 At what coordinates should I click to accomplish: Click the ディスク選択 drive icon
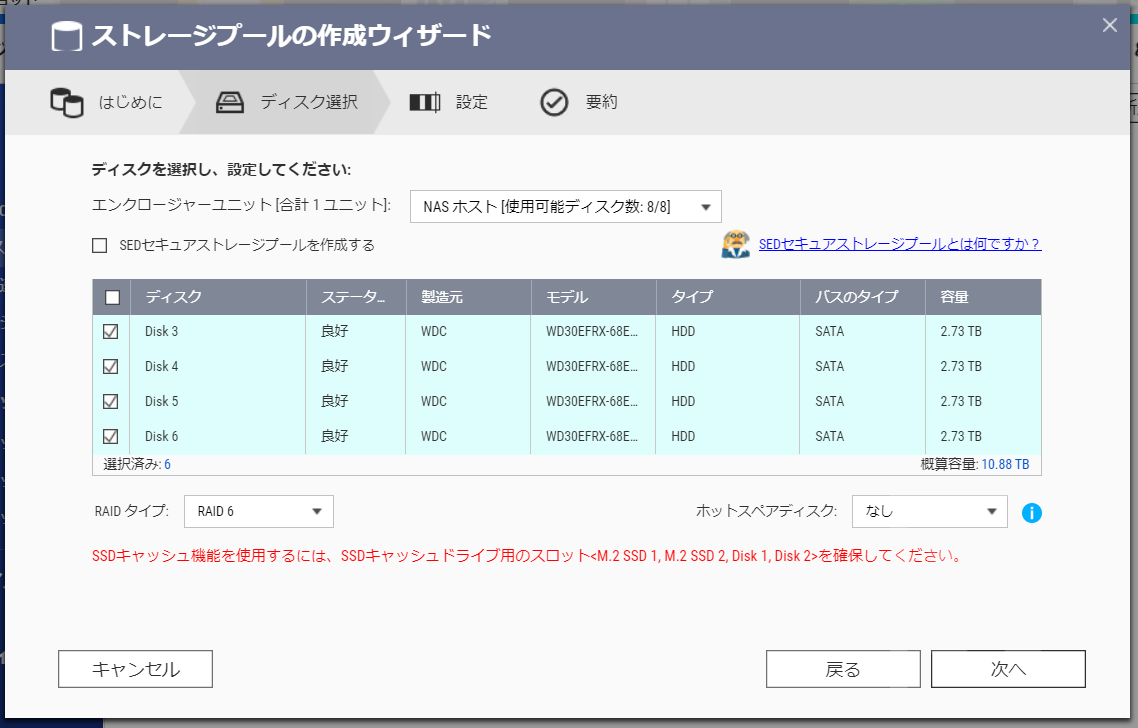[230, 102]
